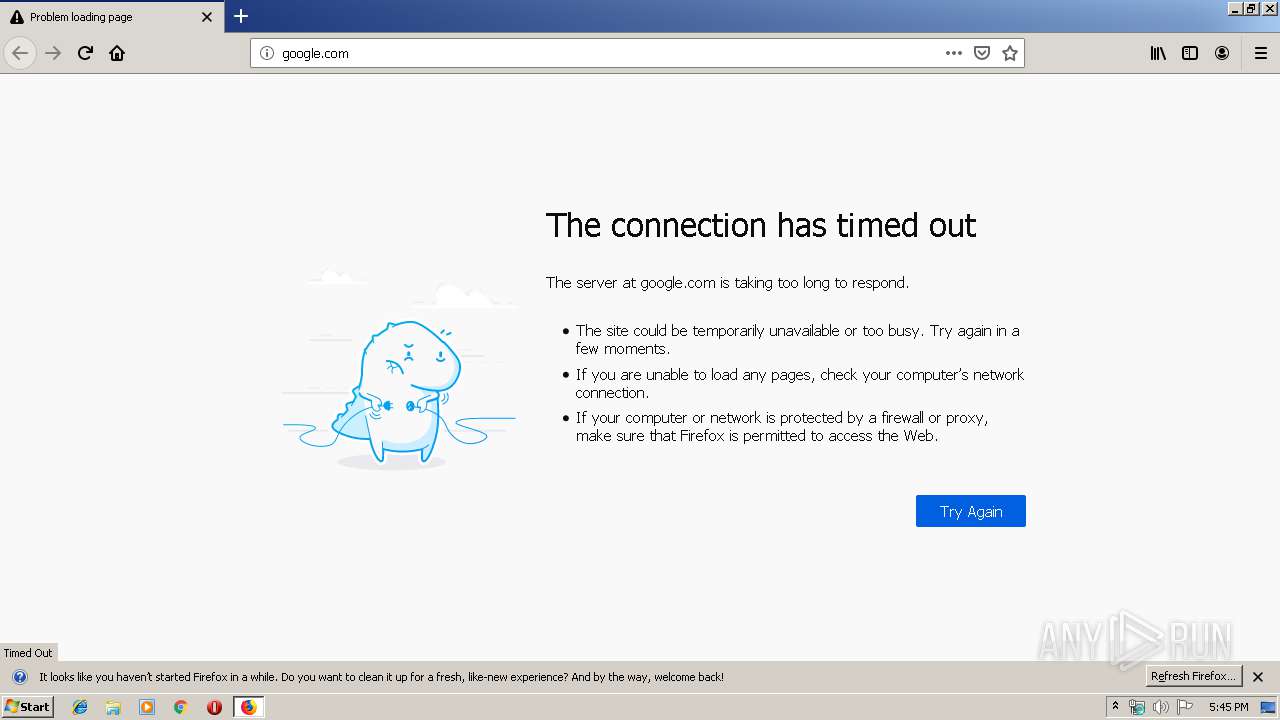Click the heading The connection has timed out
The image size is (1280, 720).
pyautogui.click(x=761, y=225)
